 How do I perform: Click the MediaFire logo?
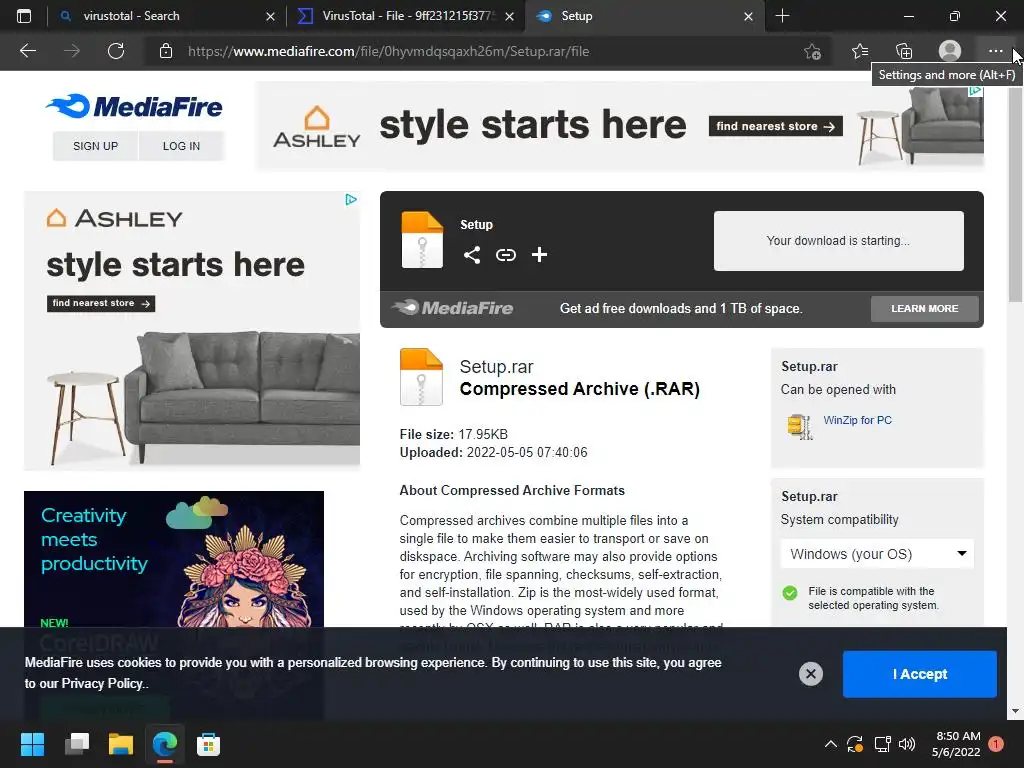click(134, 106)
